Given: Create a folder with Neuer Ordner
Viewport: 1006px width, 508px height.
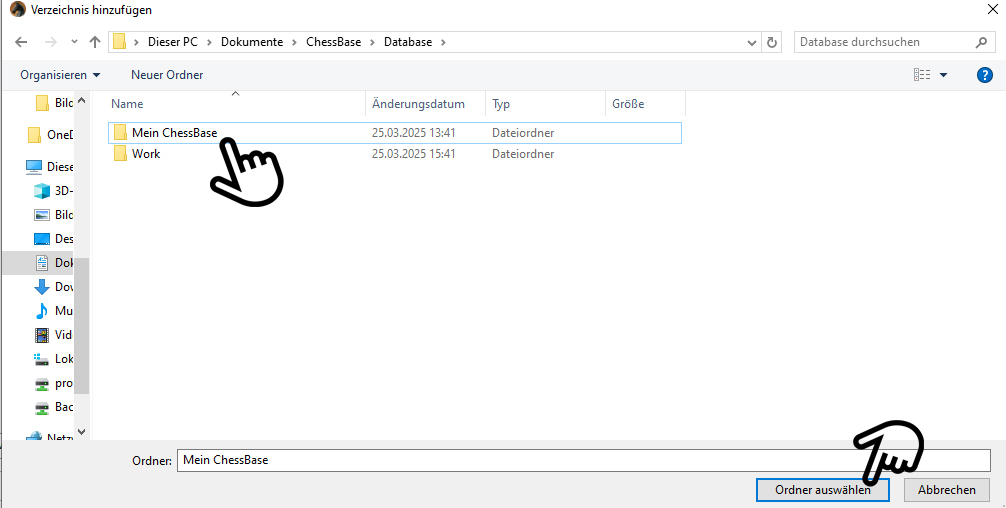Looking at the screenshot, I should coord(167,75).
